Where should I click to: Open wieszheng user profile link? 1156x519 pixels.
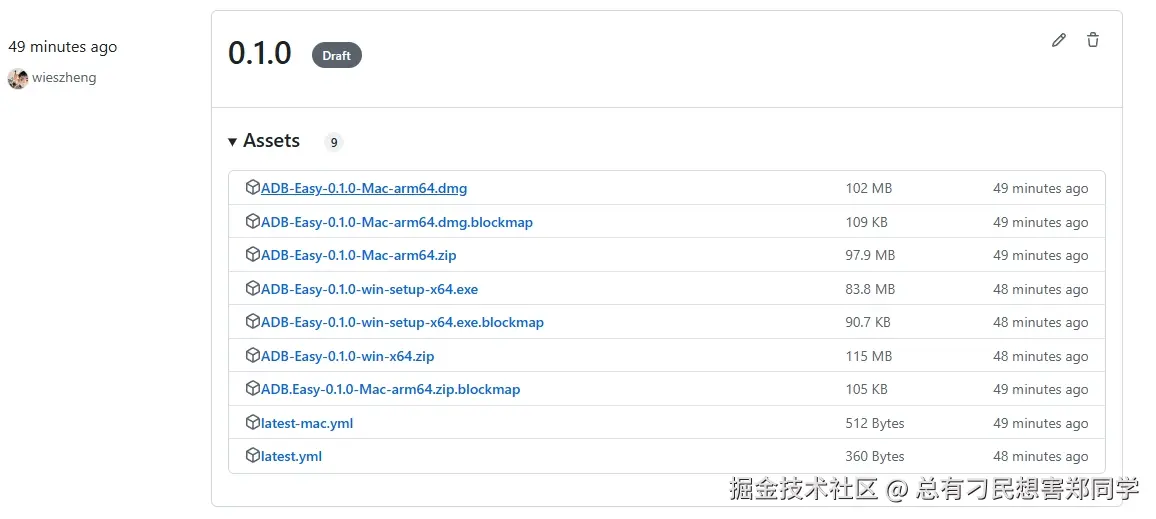(64, 77)
